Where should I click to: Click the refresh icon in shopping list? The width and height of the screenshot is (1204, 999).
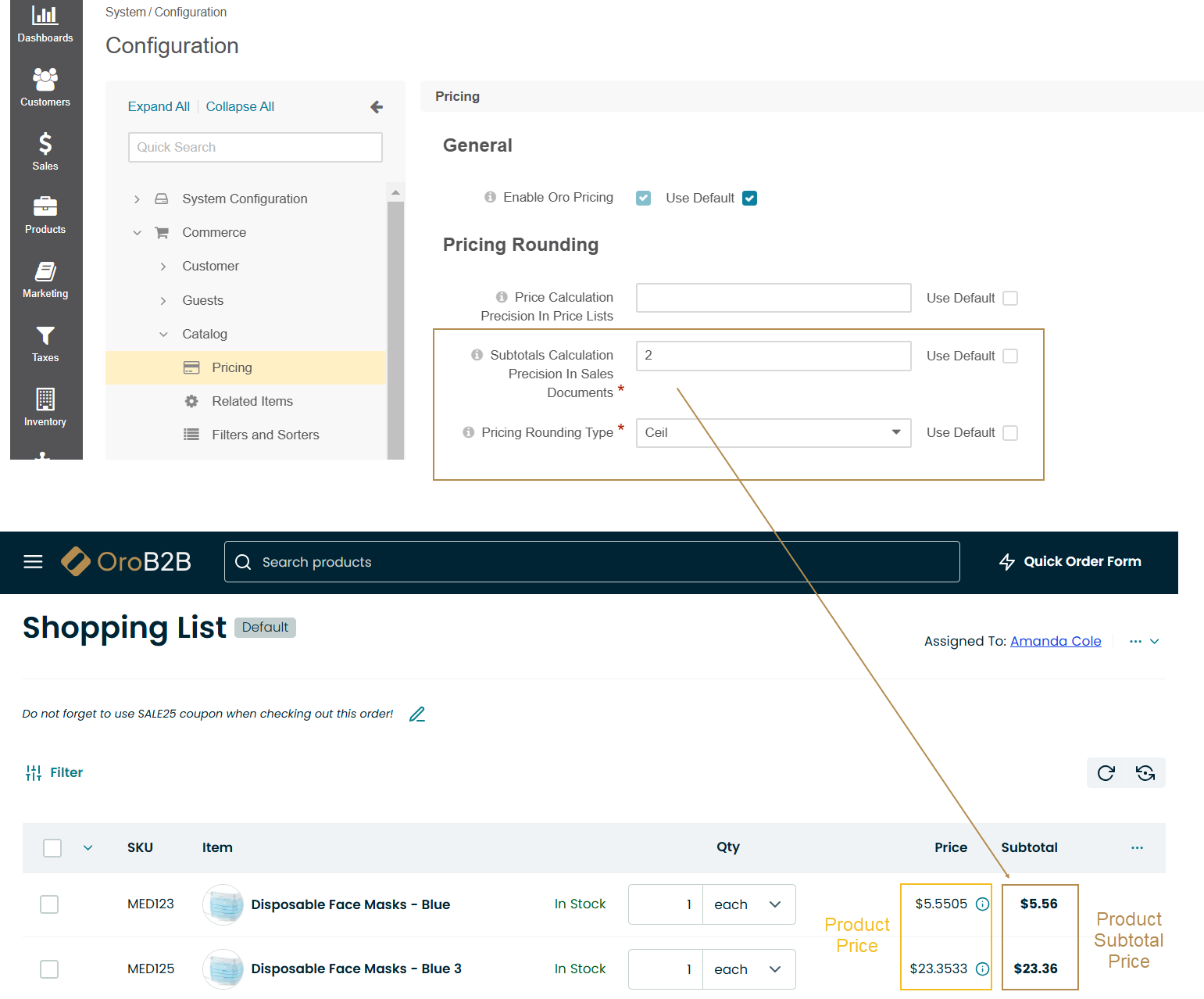point(1106,773)
